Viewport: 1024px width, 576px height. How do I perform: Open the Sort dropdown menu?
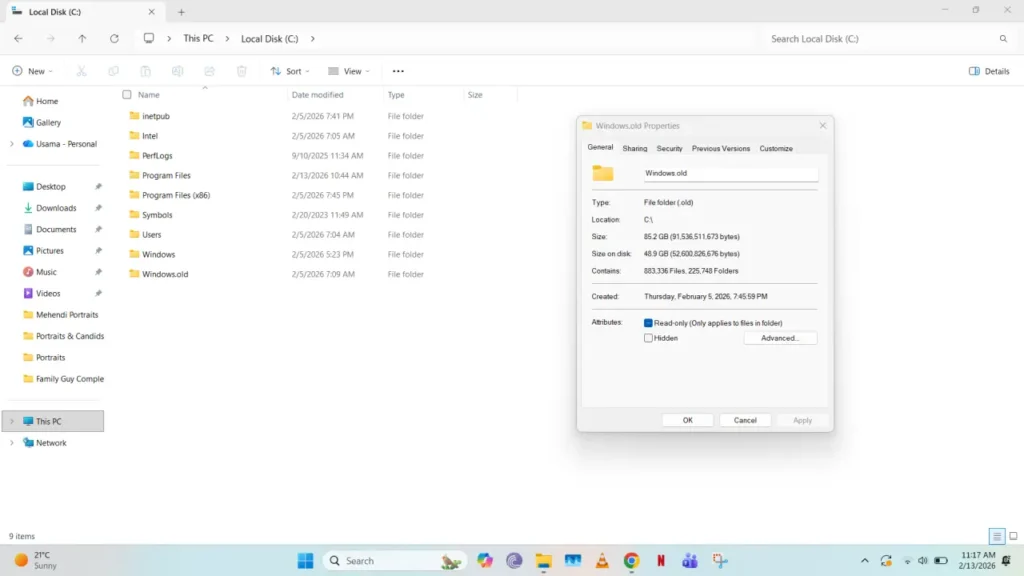coord(290,71)
